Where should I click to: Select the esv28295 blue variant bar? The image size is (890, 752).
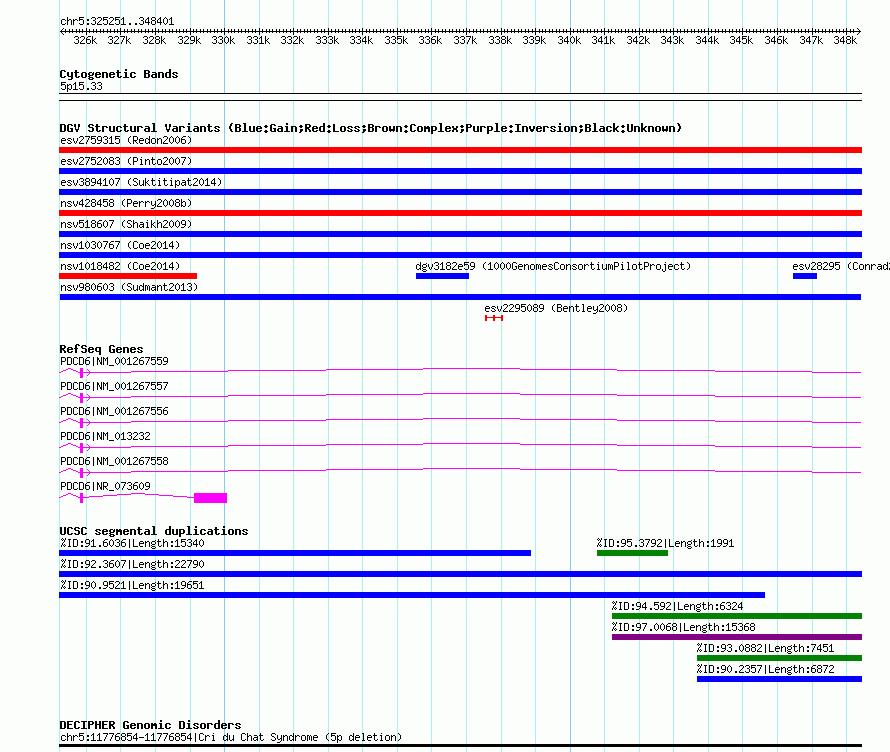(805, 276)
